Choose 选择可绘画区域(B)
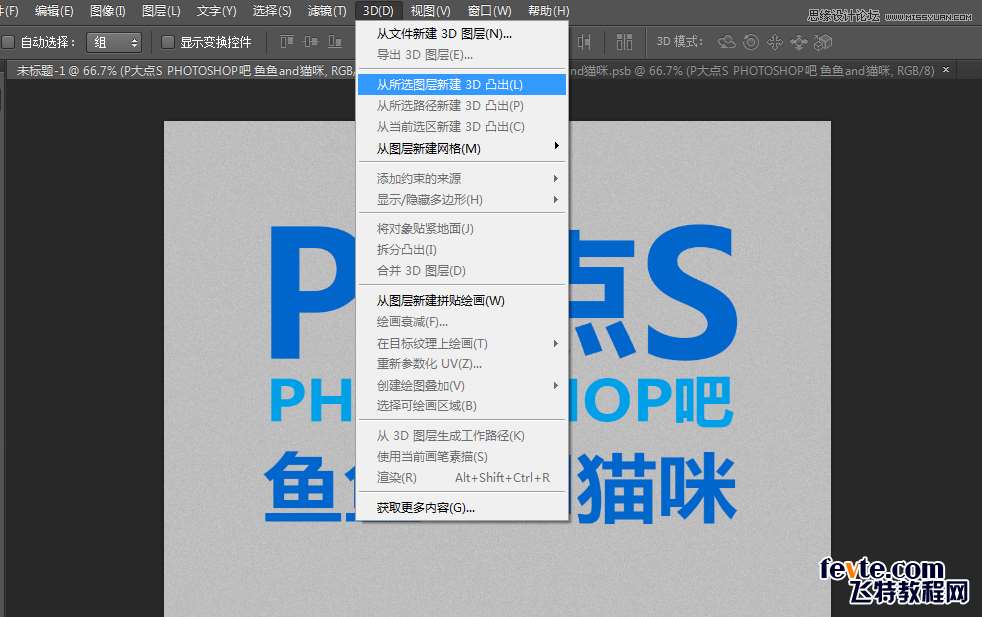 [462, 406]
